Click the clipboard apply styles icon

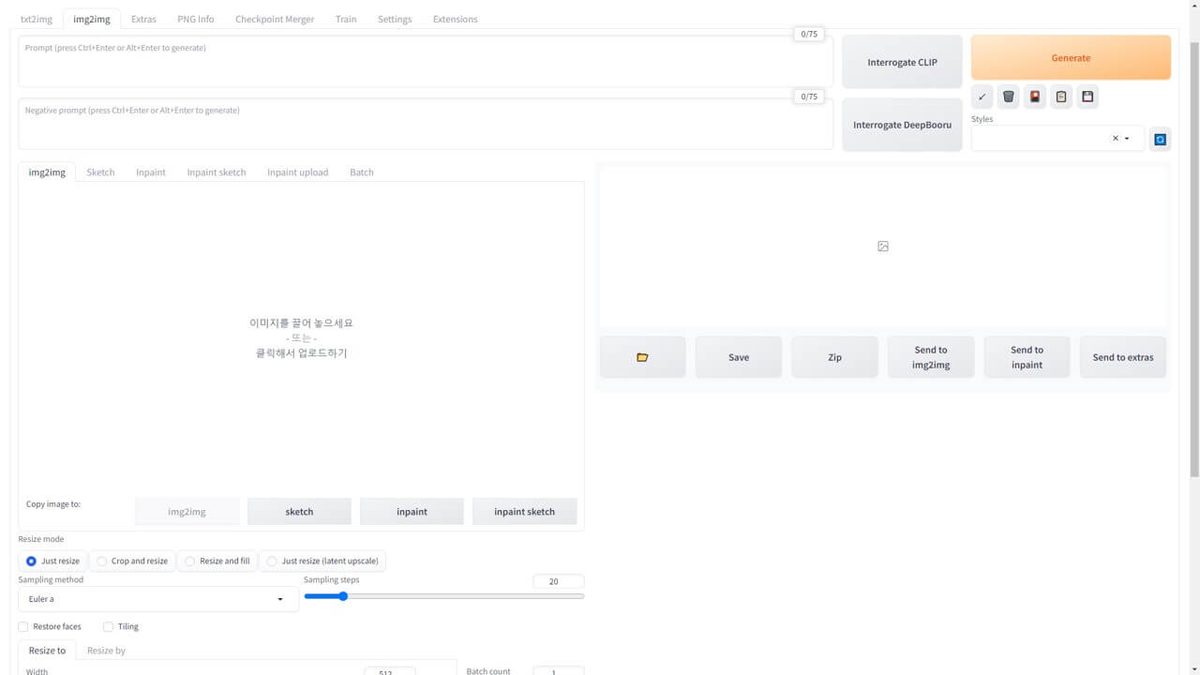1061,97
